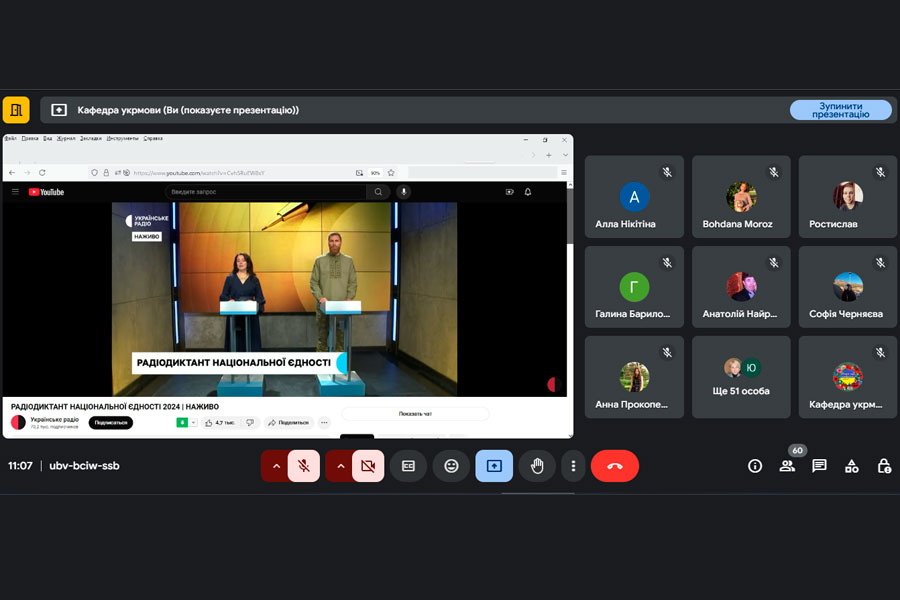Select Галина Барило participant tile
The width and height of the screenshot is (900, 600).
tap(634, 287)
